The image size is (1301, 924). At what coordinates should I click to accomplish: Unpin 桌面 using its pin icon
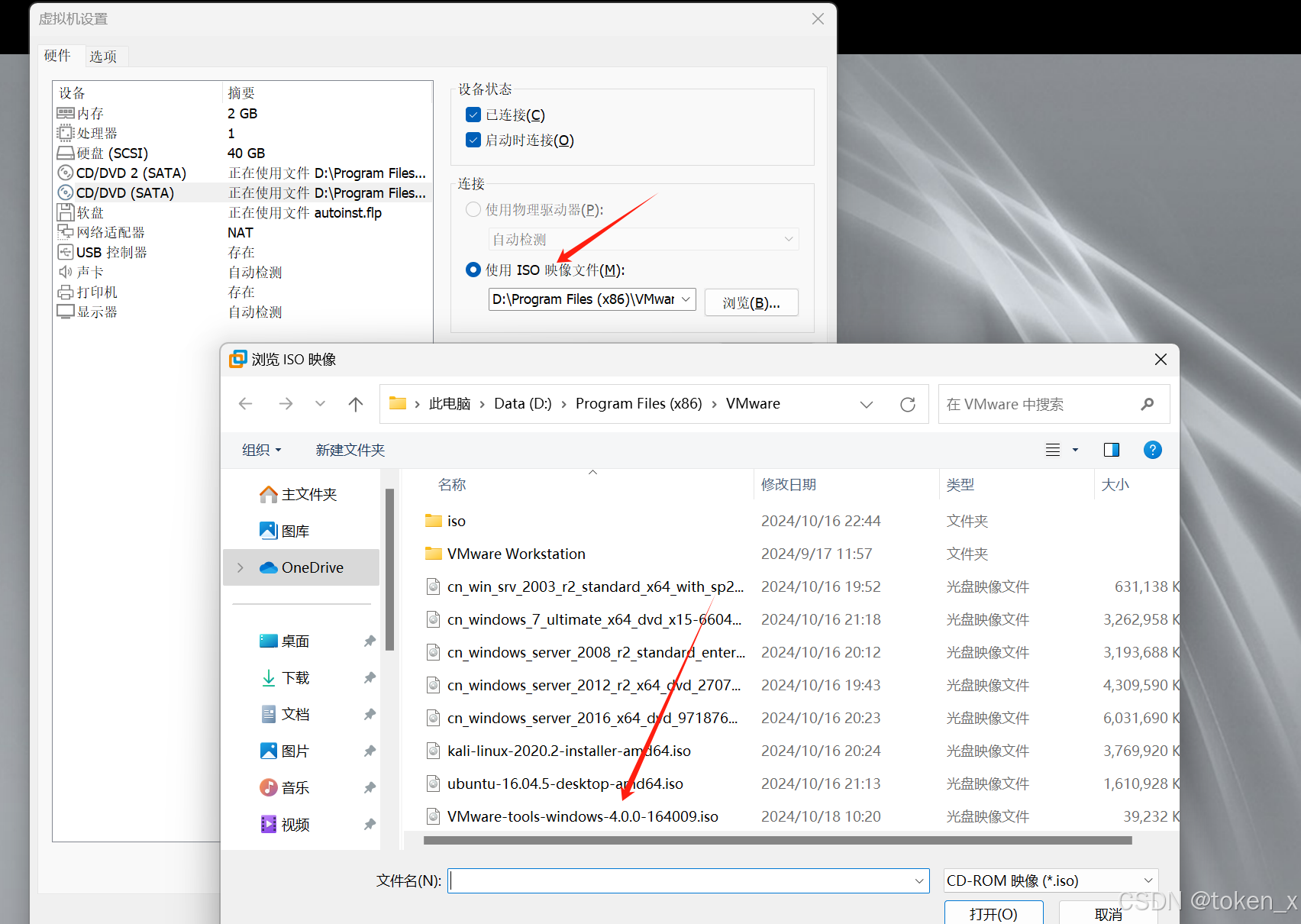tap(370, 641)
